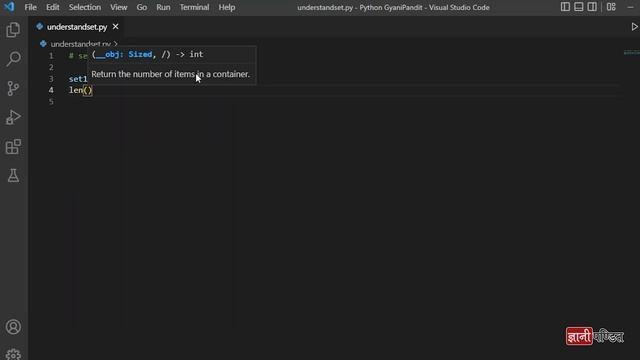Click the window title text

[x=393, y=7]
